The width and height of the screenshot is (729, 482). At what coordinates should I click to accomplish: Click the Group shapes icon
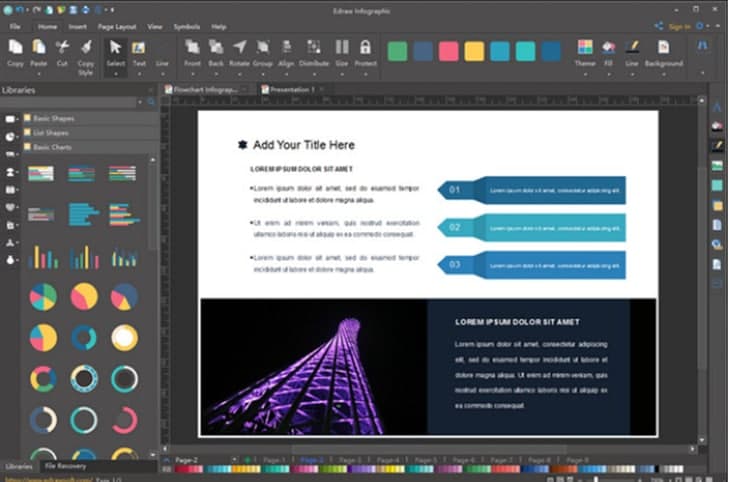[263, 47]
